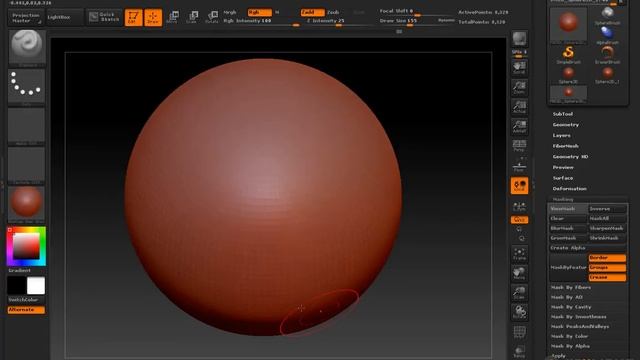Expand the SubTool palette section
The image size is (640, 360).
tap(563, 114)
